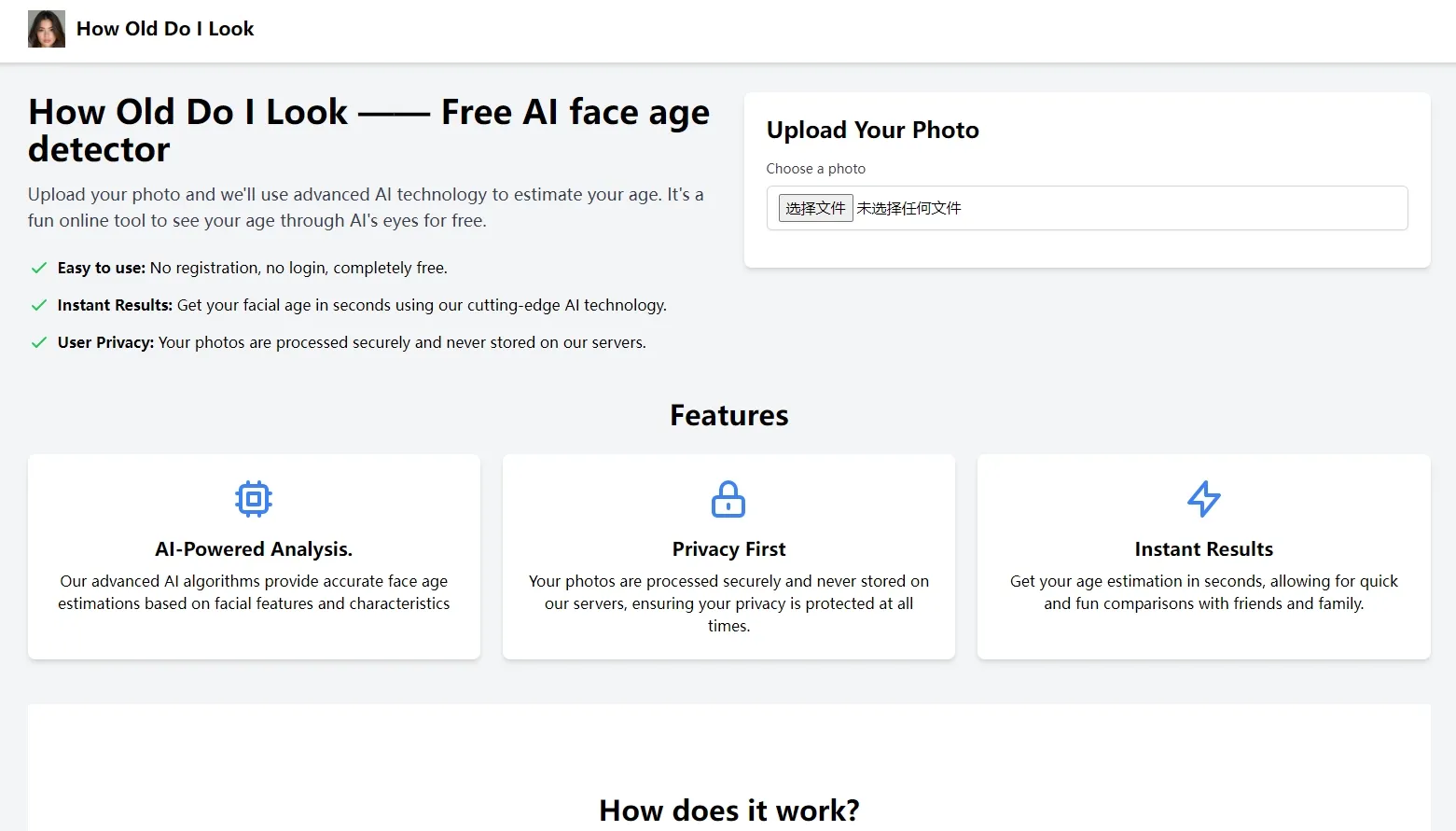Click the checkmark beside User Privacy
Screen dimensions: 1456x831
pos(39,342)
